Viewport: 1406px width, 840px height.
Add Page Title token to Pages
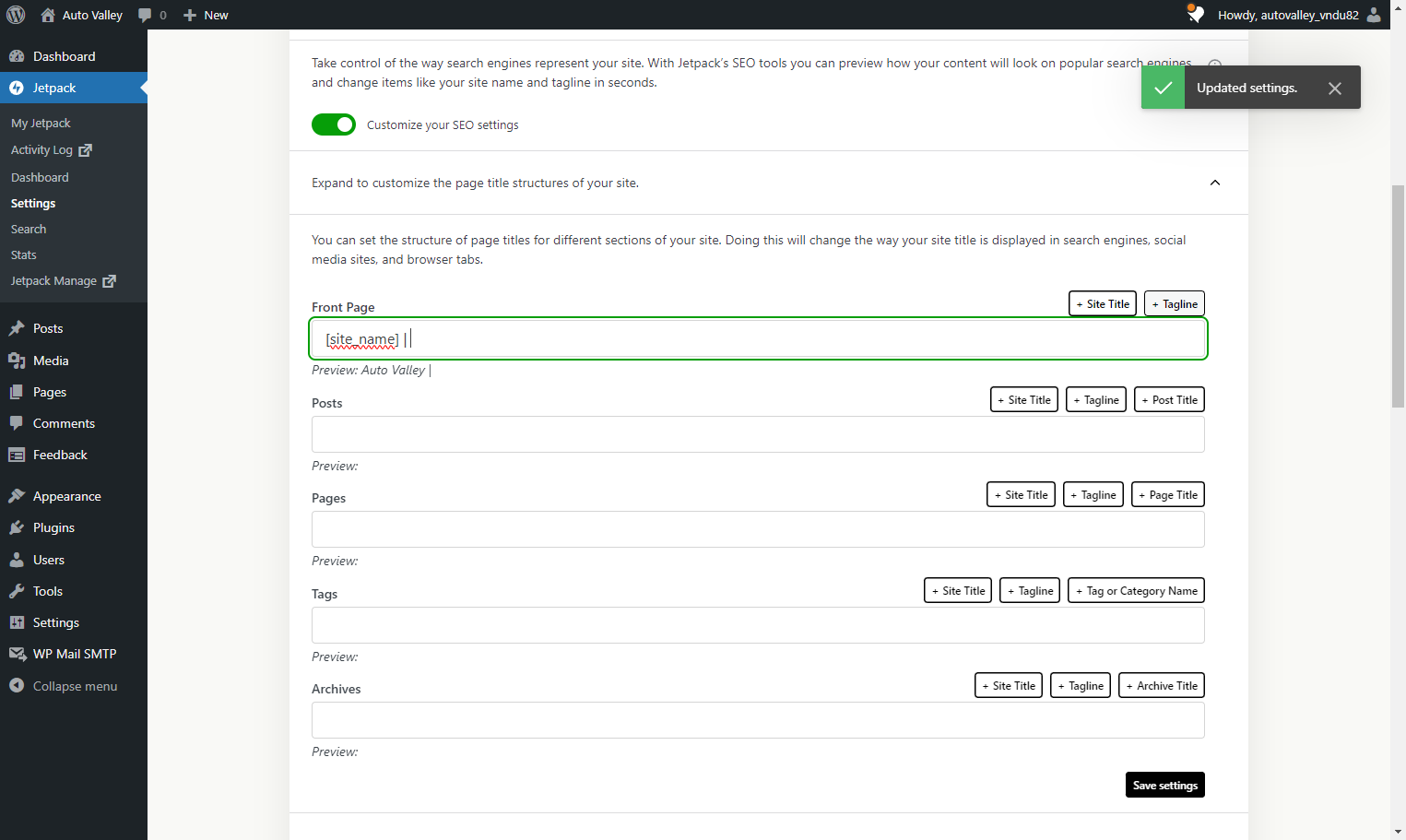pyautogui.click(x=1168, y=494)
